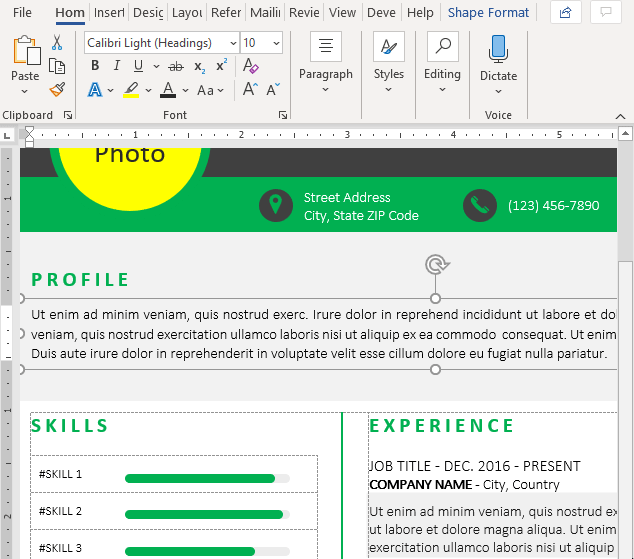
Task: Switch to the Mailings tab
Action: [x=265, y=13]
